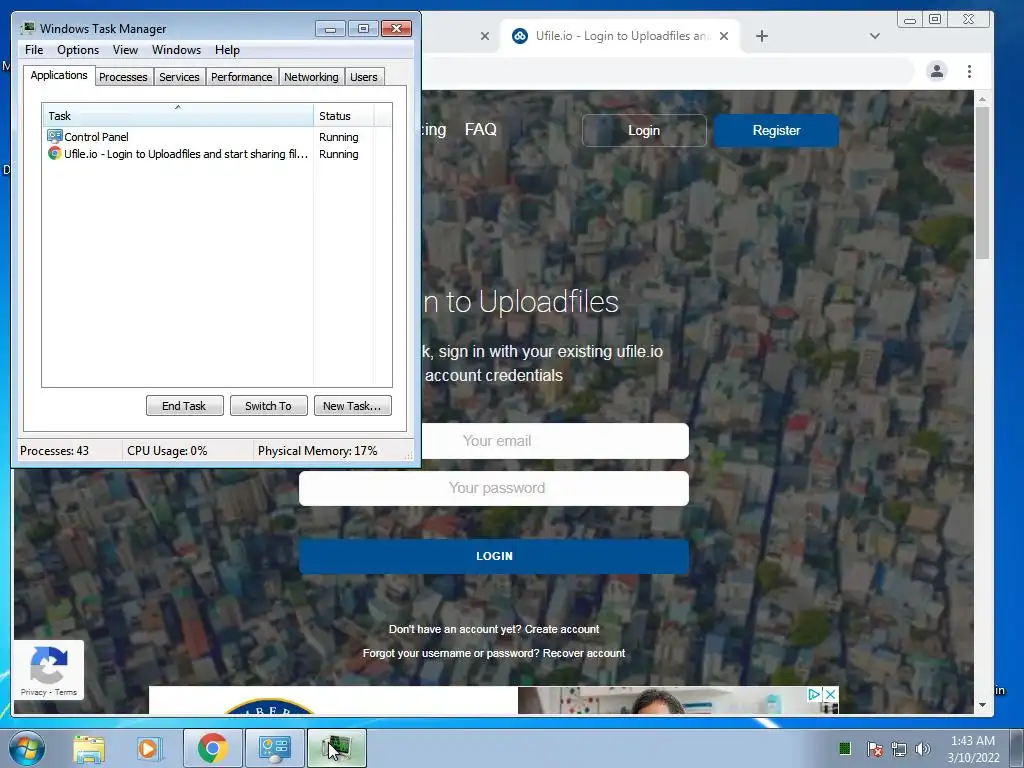Expand Chrome's tab search chevron
Viewport: 1024px width, 768px height.
pos(874,36)
